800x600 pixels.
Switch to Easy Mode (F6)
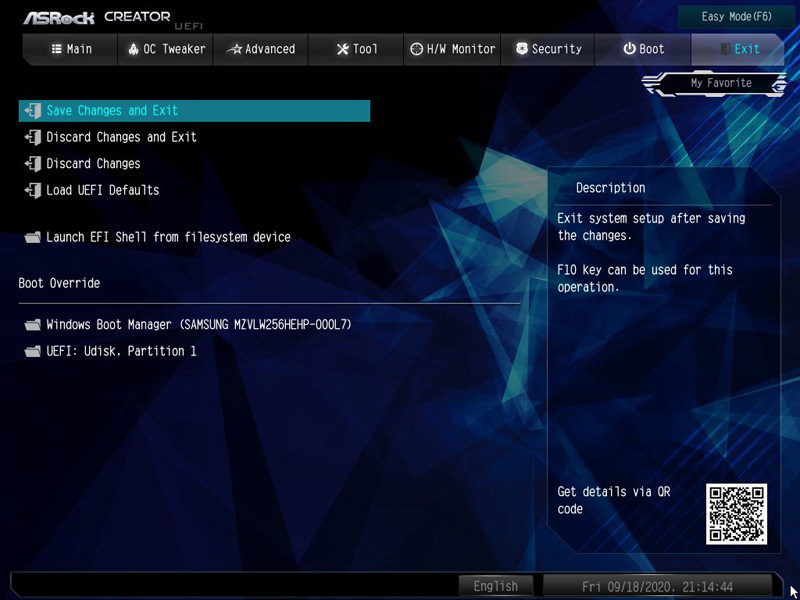click(736, 16)
